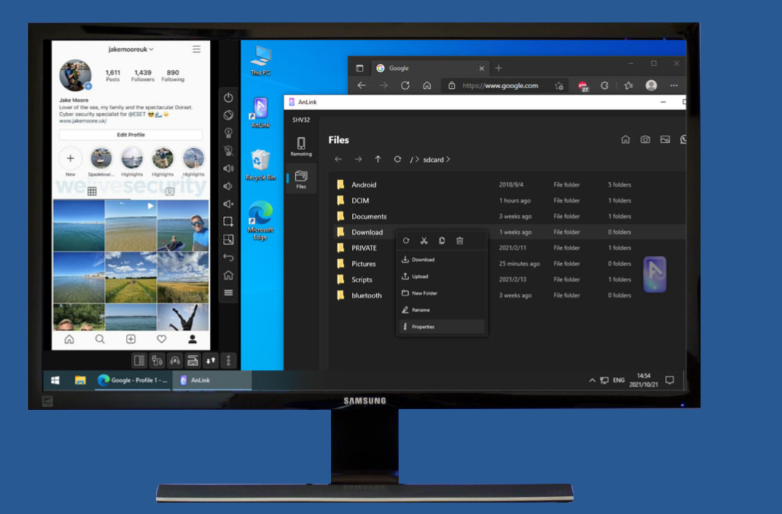Open the Remoting panel in AnLink
Image resolution: width=782 pixels, height=514 pixels.
coord(300,146)
